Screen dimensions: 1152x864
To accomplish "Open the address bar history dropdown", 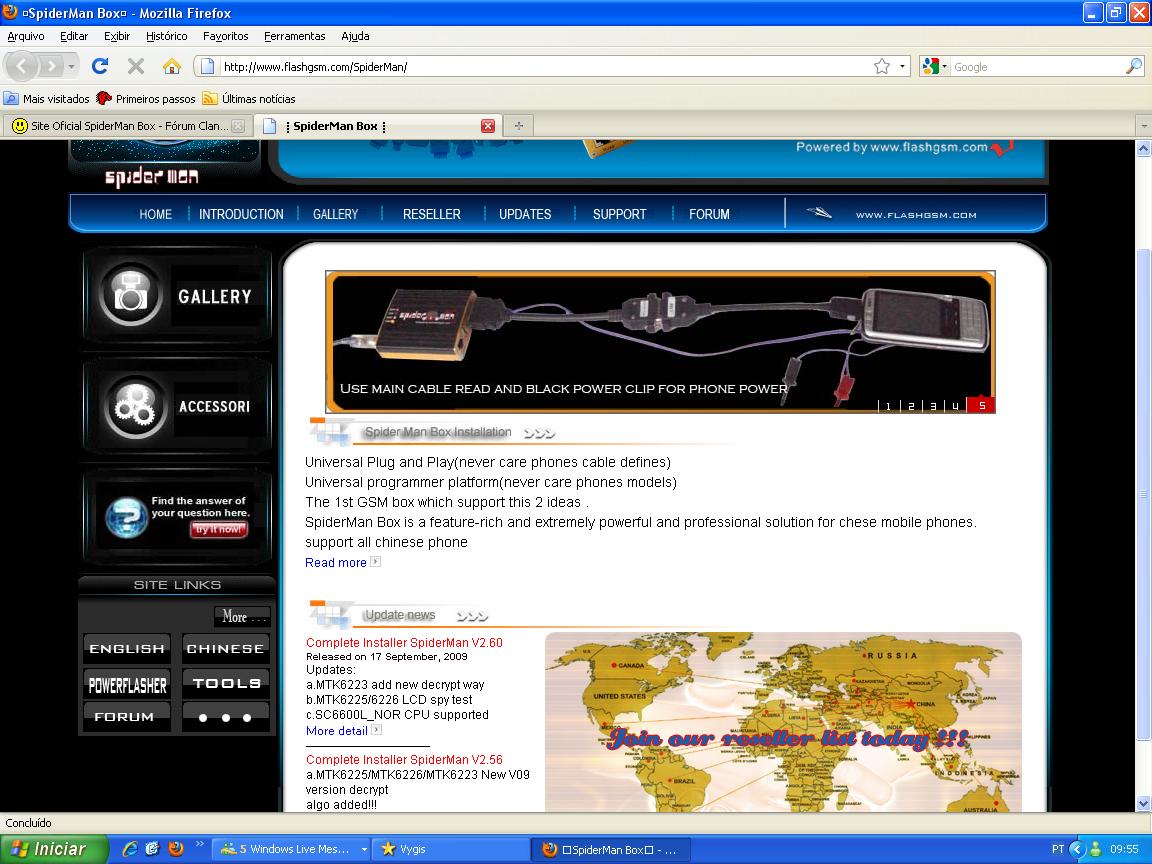I will pos(903,67).
